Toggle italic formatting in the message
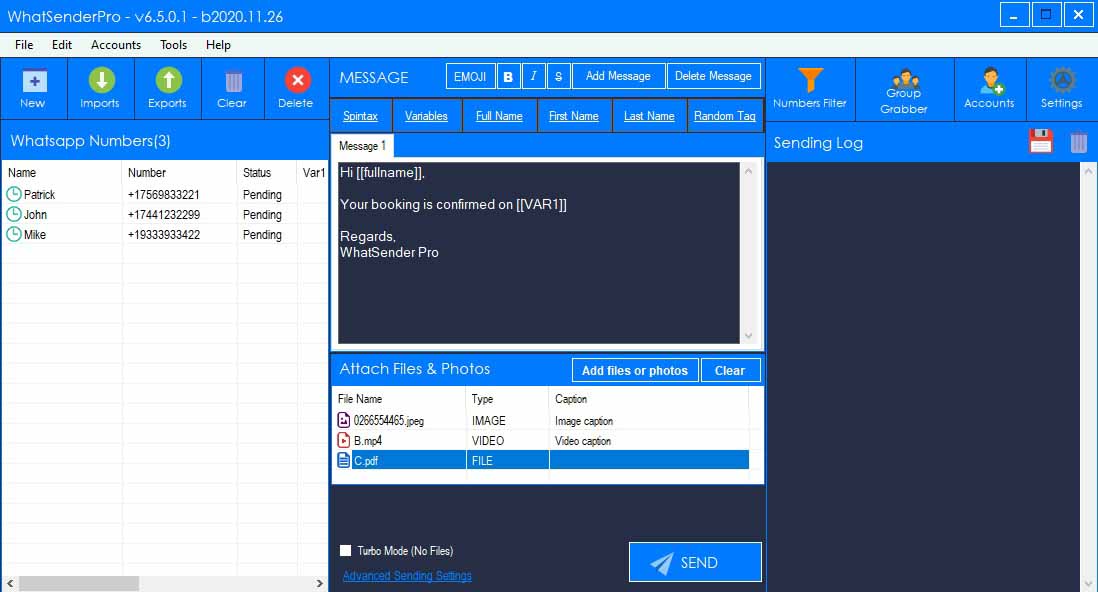Image resolution: width=1098 pixels, height=592 pixels. click(533, 75)
